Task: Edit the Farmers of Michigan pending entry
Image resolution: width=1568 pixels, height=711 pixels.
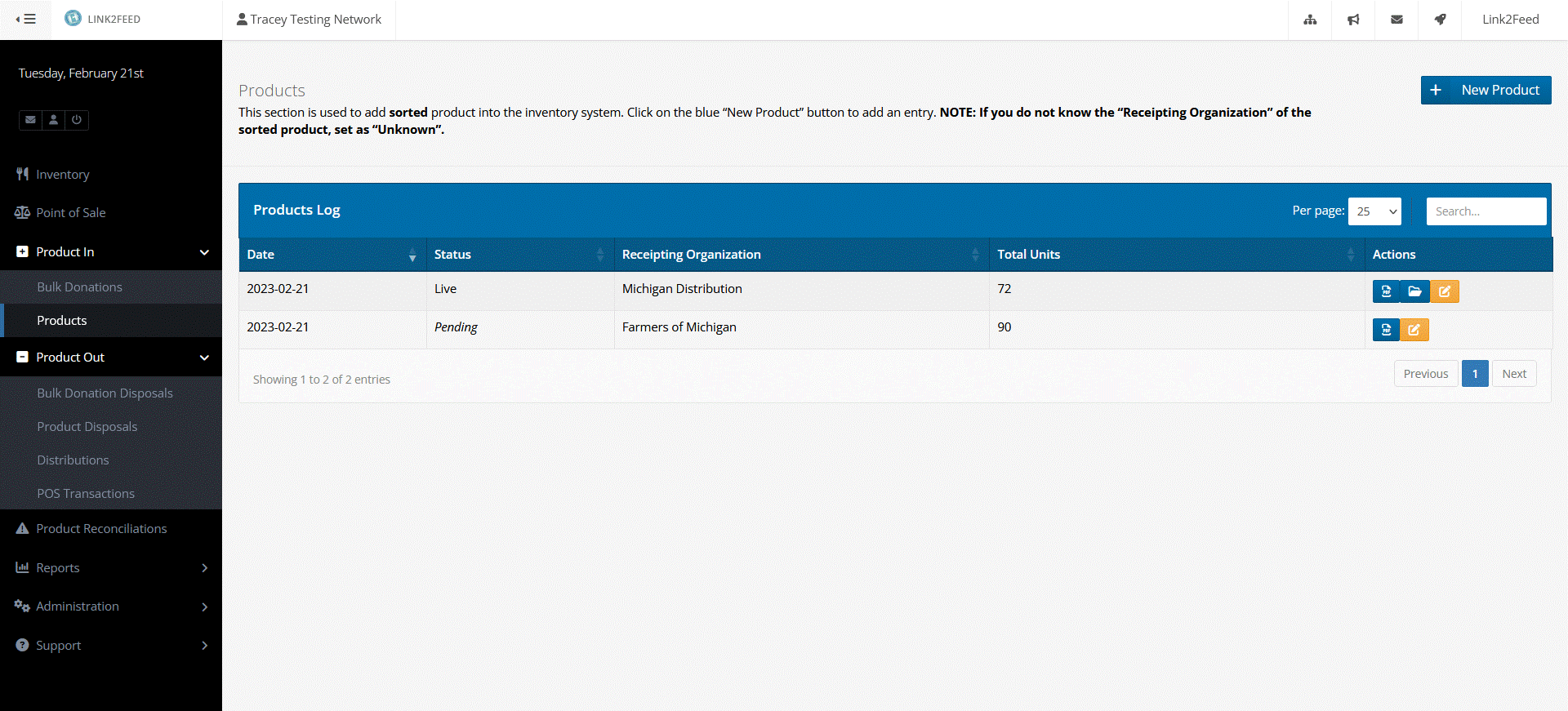Action: [x=1414, y=330]
